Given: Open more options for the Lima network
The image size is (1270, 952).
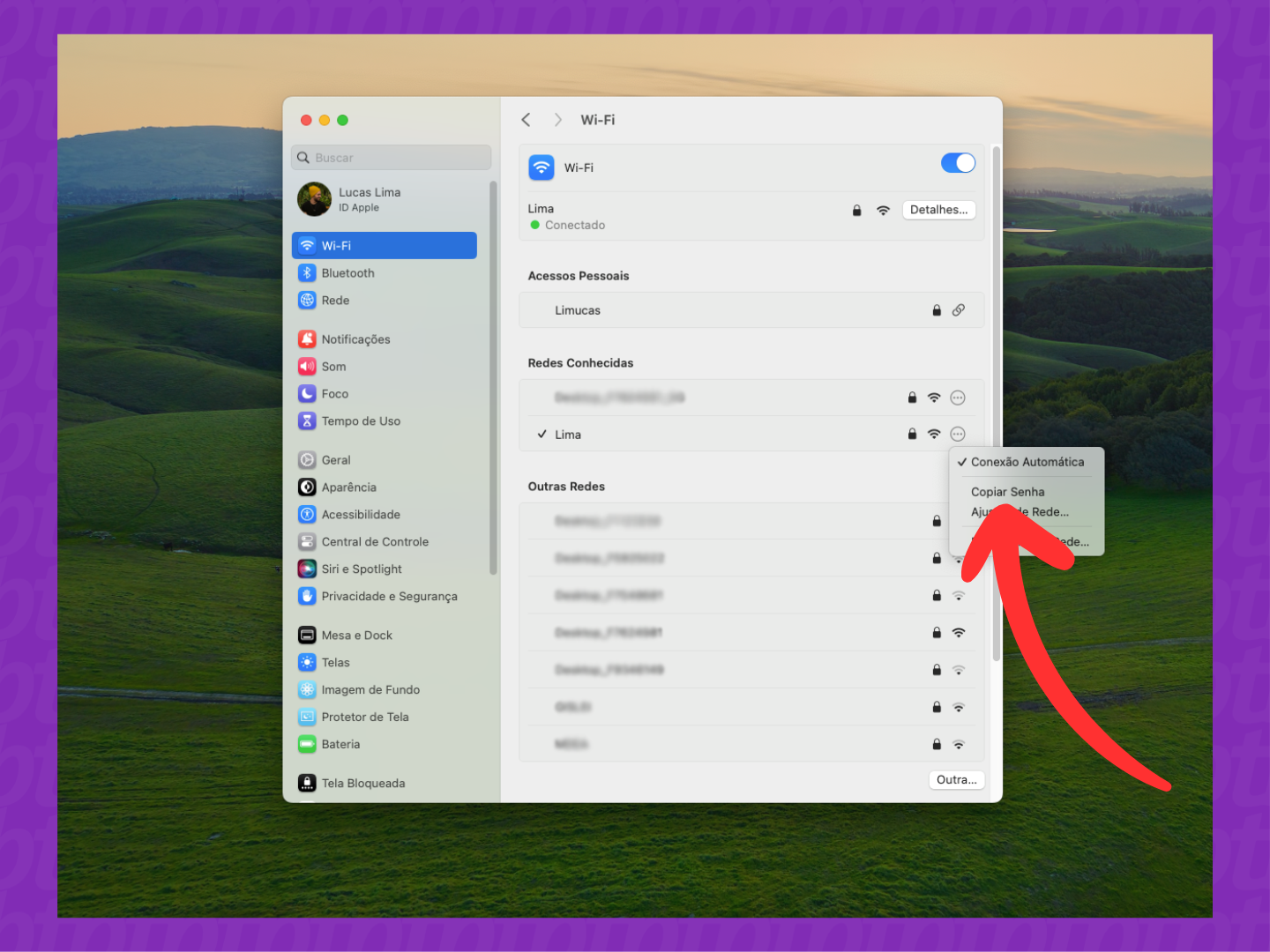Looking at the screenshot, I should click(958, 434).
